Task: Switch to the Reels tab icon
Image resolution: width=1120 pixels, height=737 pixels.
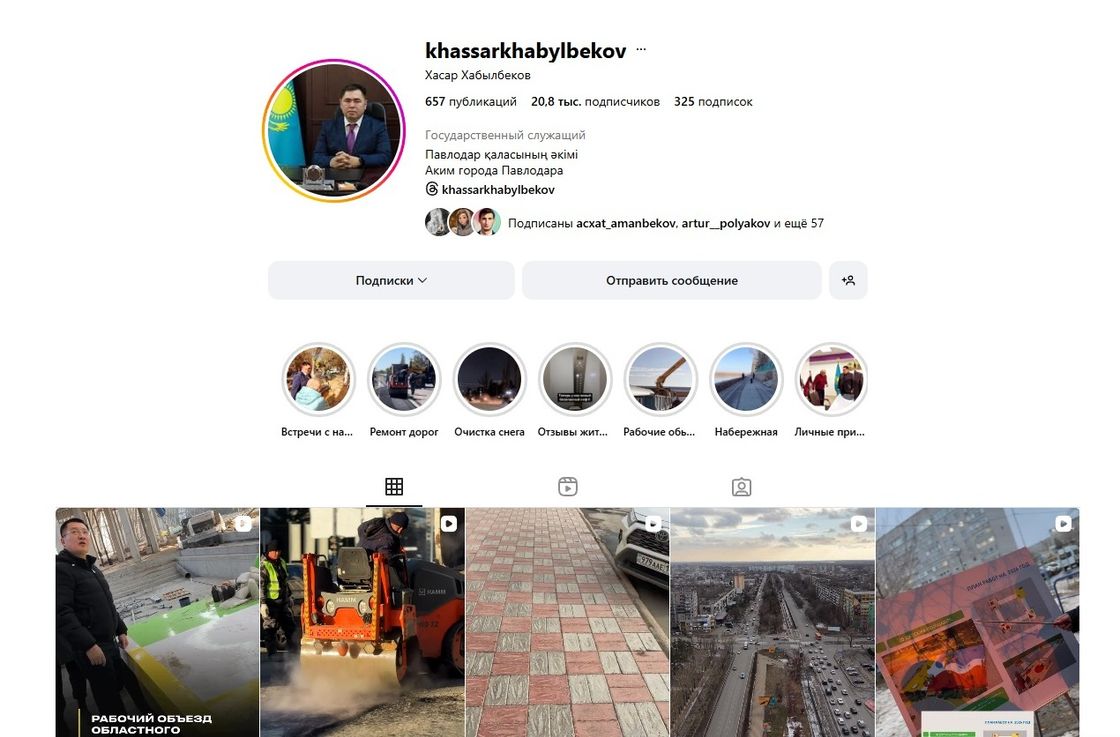Action: pyautogui.click(x=567, y=487)
